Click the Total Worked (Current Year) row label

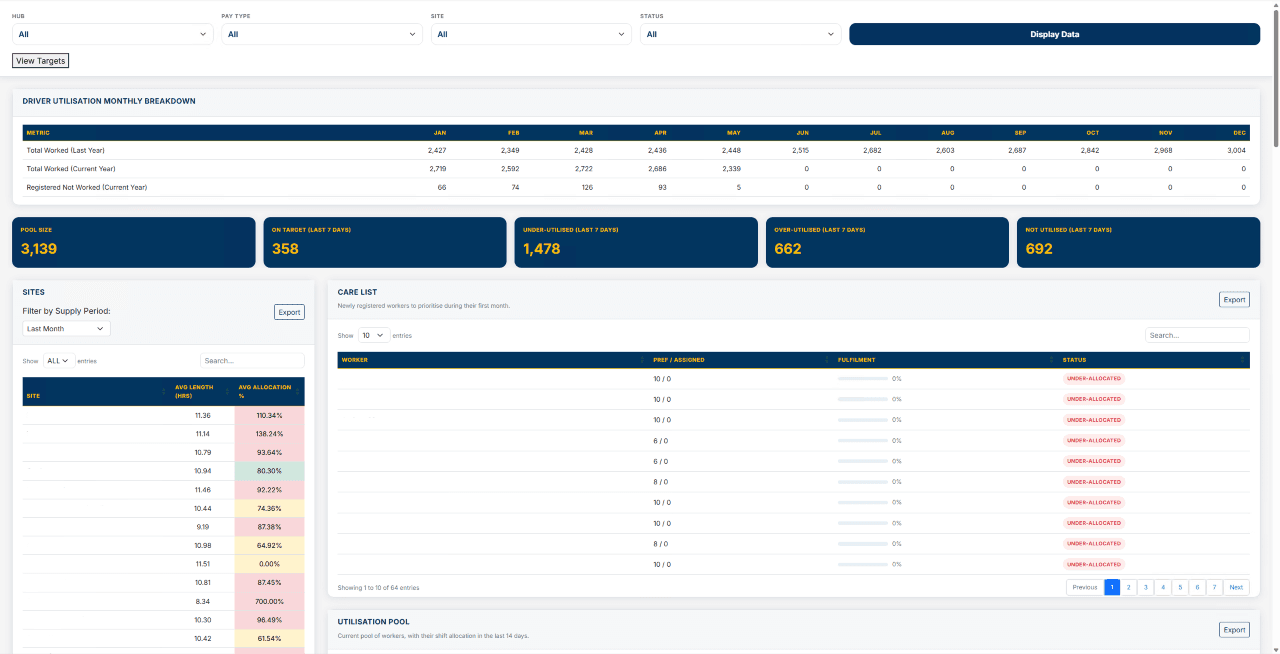click(x=71, y=168)
